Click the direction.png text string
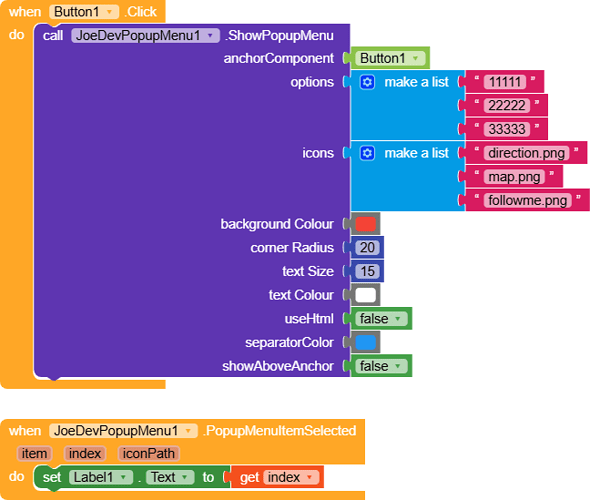Image resolution: width=590 pixels, height=500 pixels. tap(526, 153)
